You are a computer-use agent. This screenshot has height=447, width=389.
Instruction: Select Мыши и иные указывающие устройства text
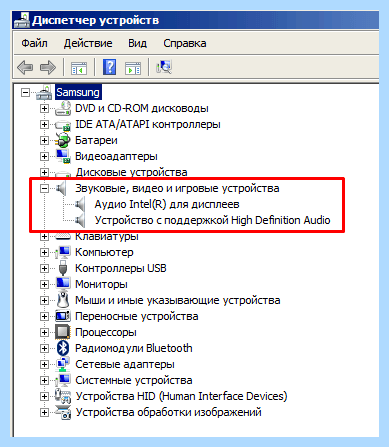pyautogui.click(x=178, y=300)
